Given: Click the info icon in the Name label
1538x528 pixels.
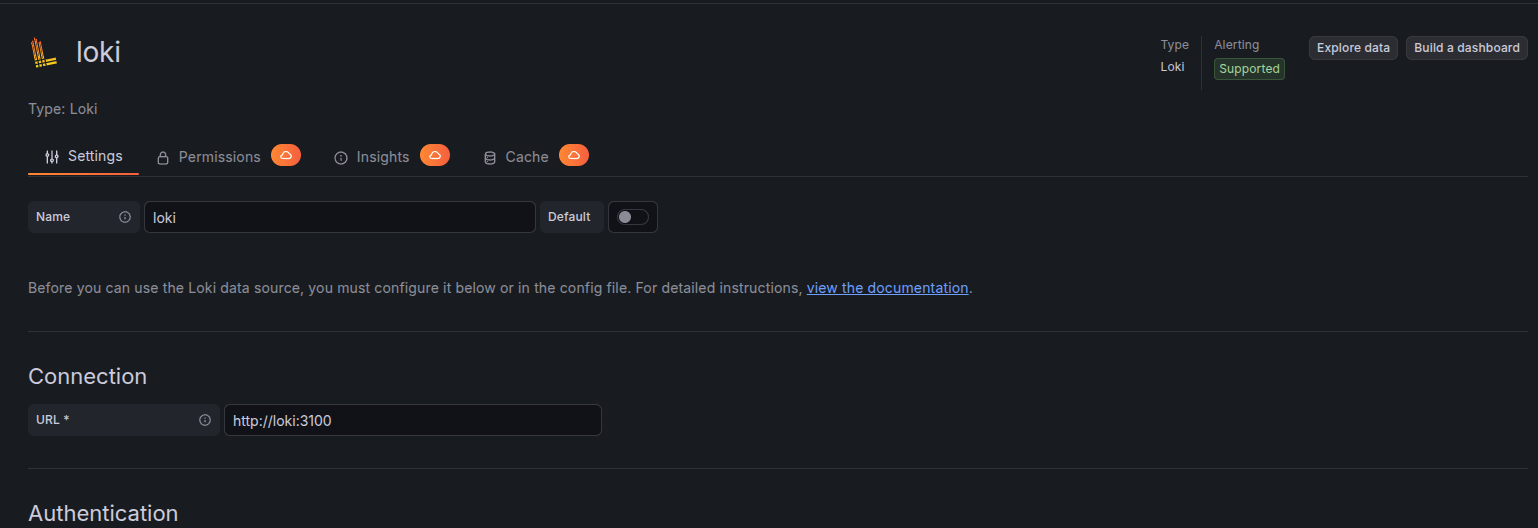Looking at the screenshot, I should 125,217.
